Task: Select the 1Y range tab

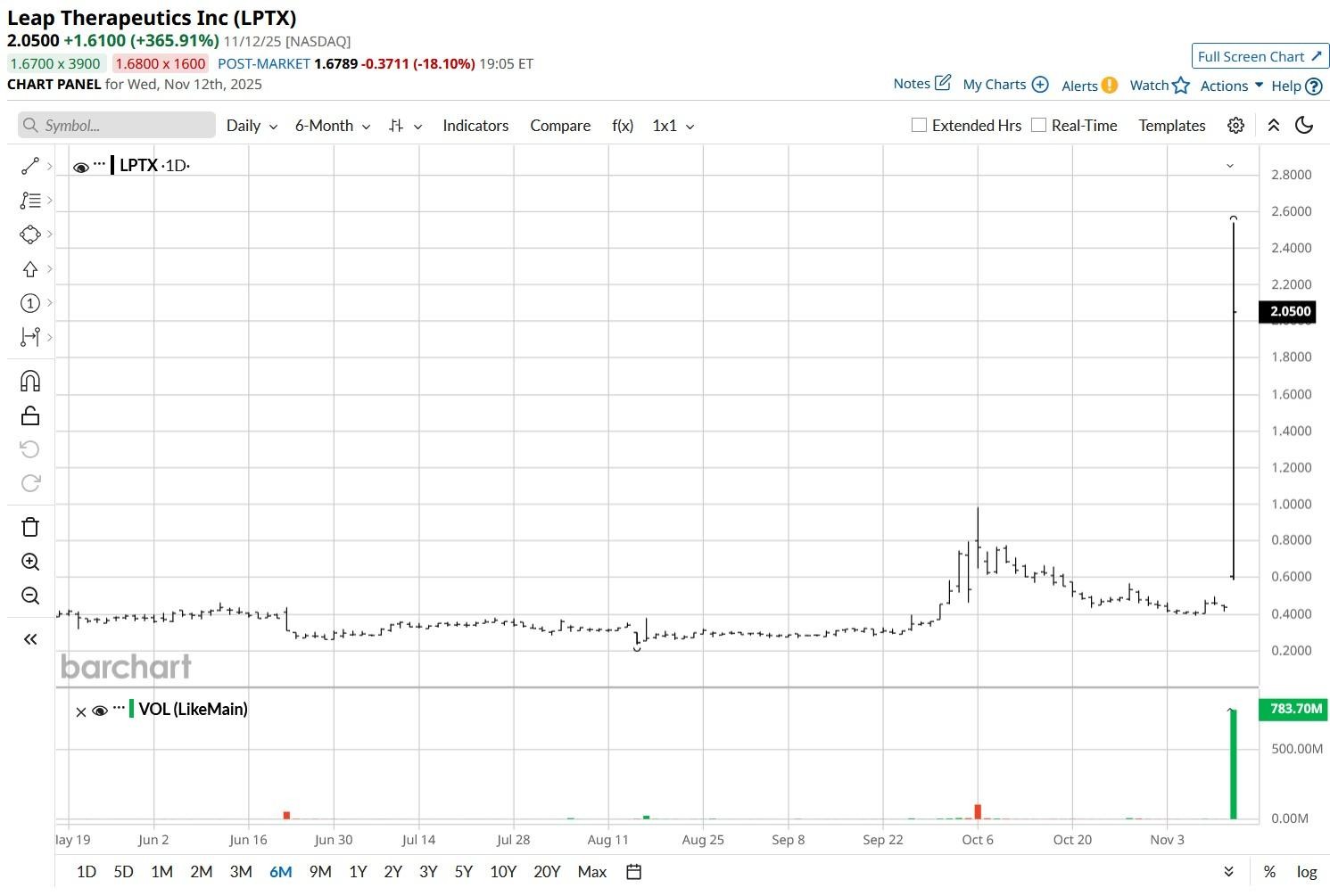Action: click(x=358, y=872)
